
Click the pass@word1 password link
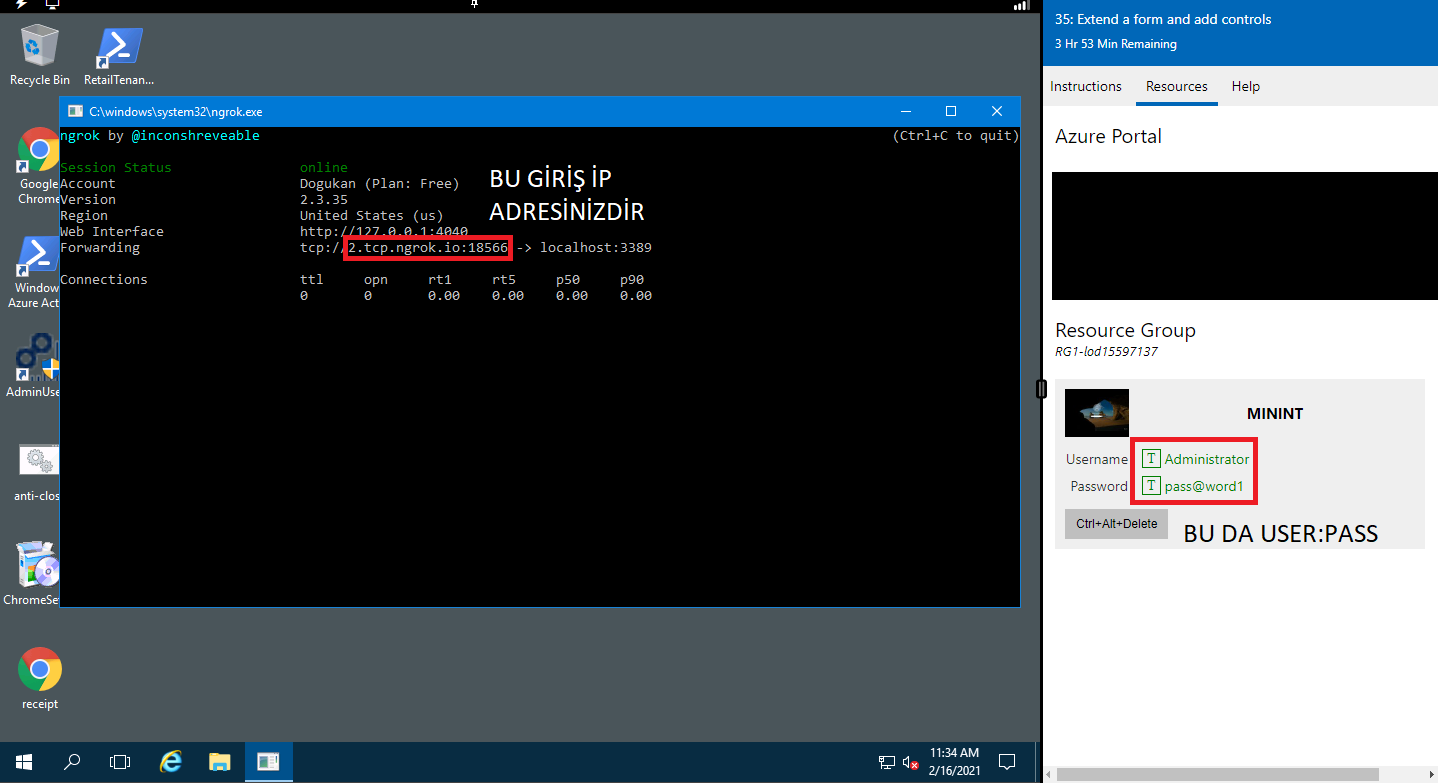point(1204,486)
